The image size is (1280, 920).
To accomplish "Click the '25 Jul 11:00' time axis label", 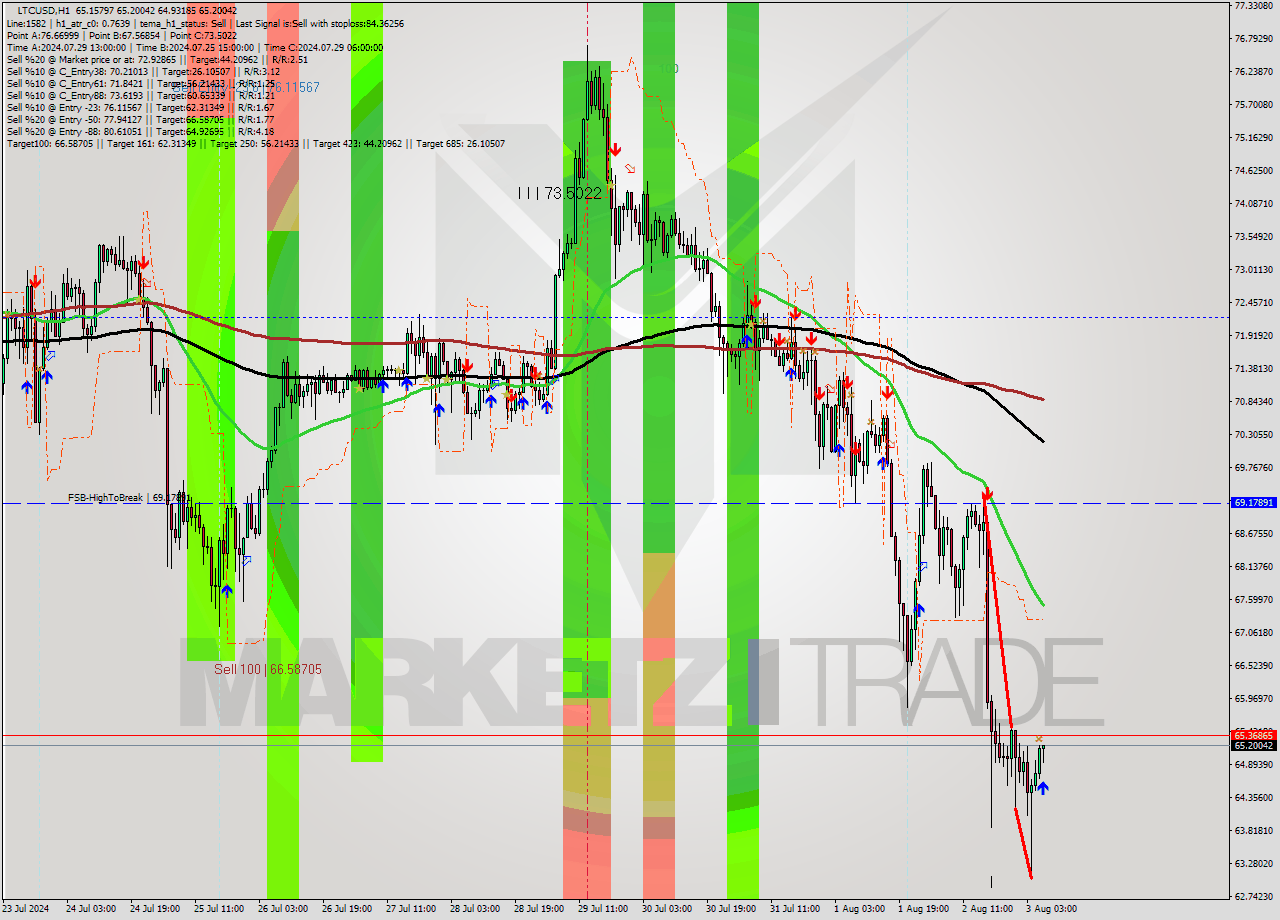I will pyautogui.click(x=218, y=909).
